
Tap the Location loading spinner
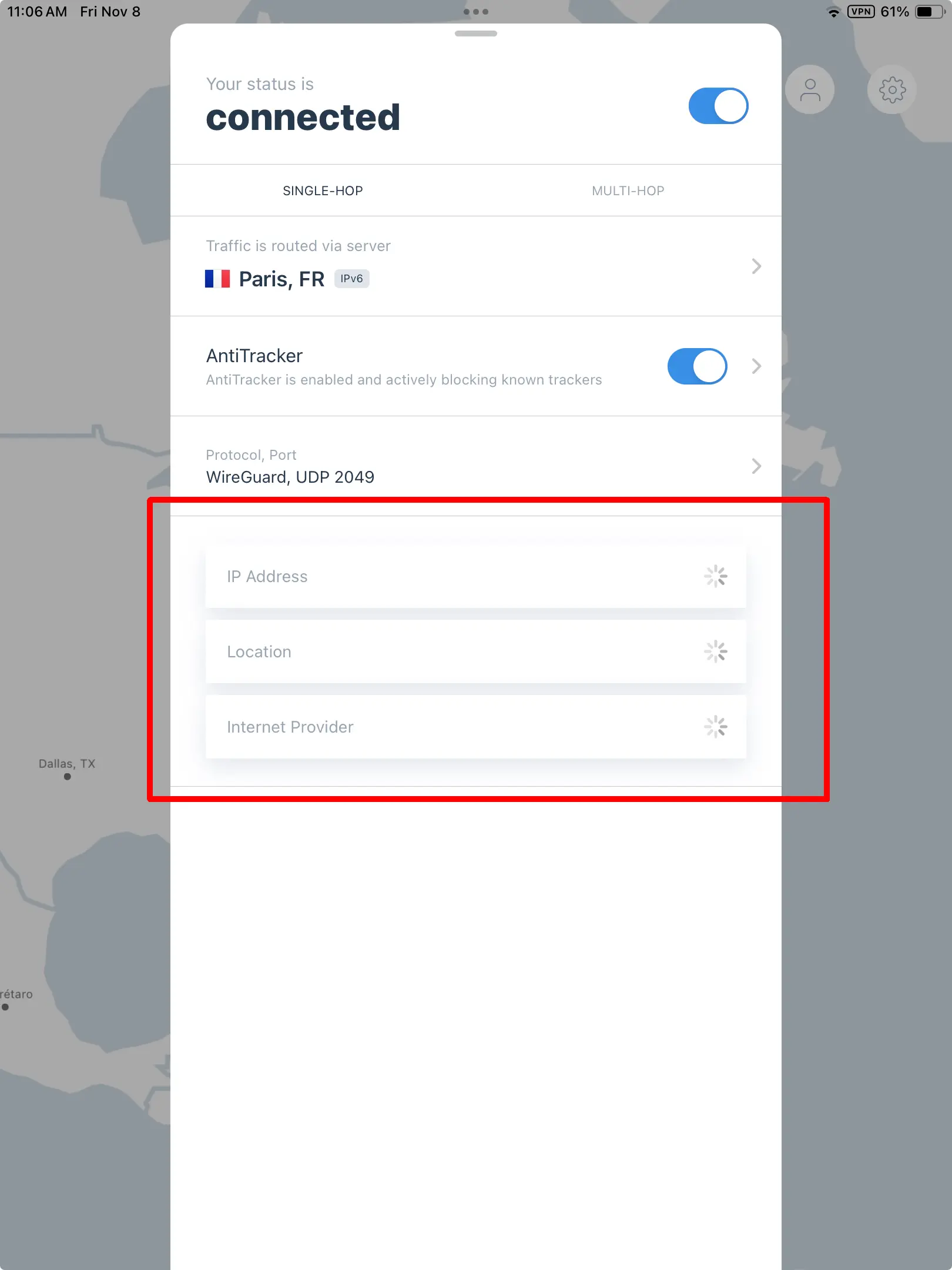point(716,651)
